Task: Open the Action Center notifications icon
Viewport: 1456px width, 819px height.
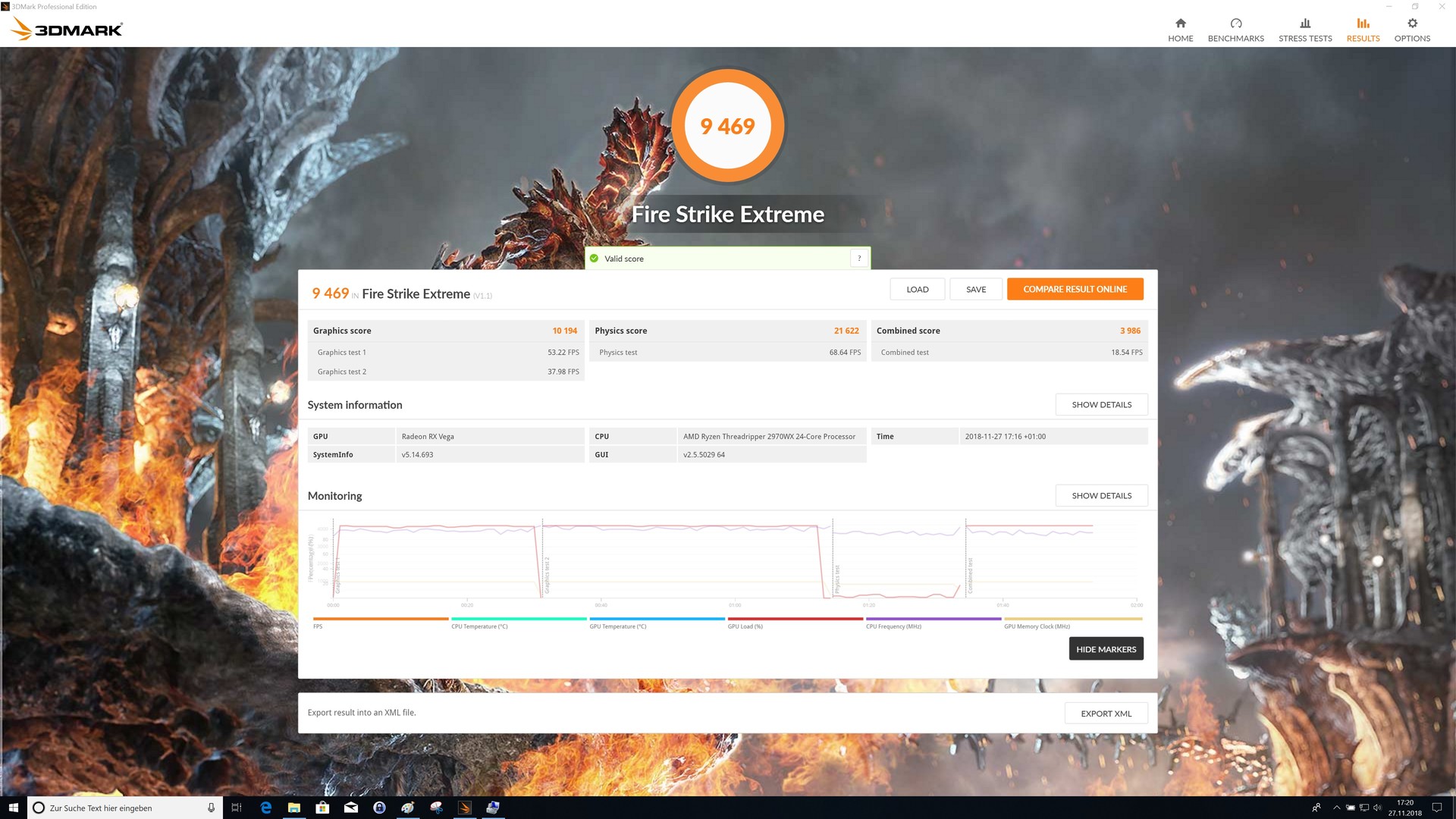Action: (x=1436, y=808)
